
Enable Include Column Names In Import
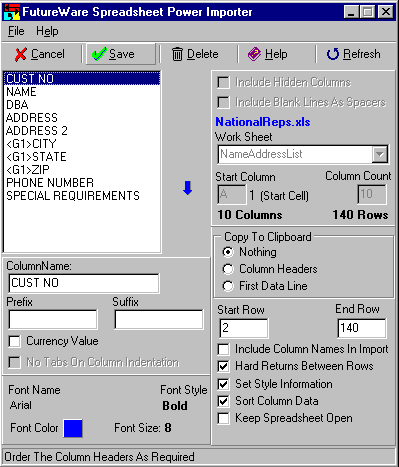tap(223, 349)
